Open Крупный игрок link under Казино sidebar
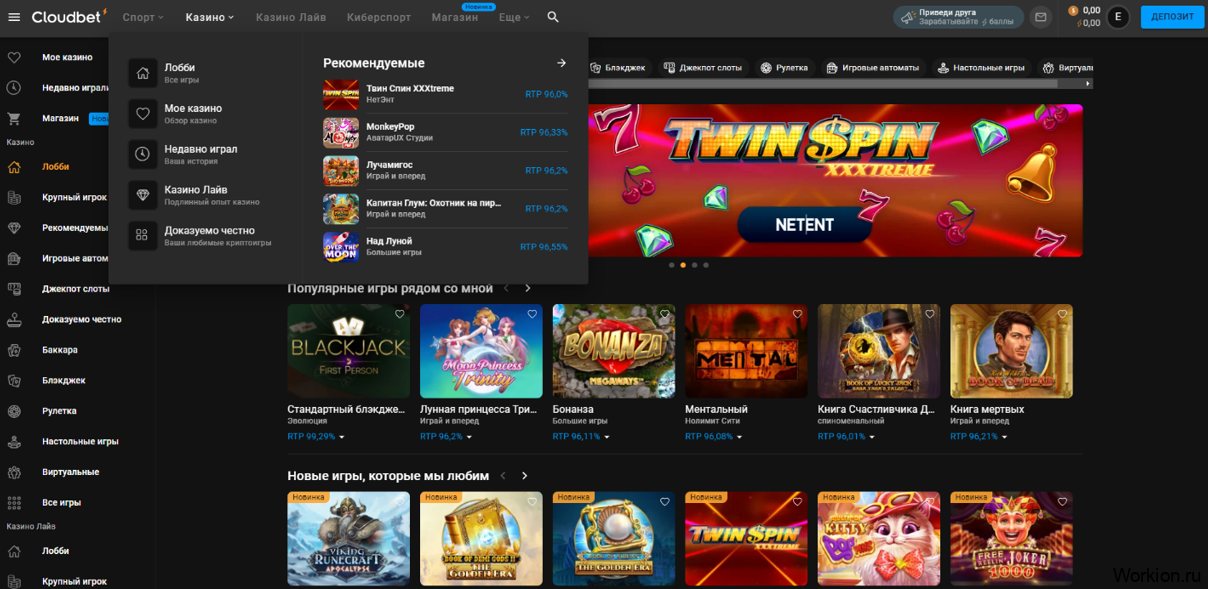The width and height of the screenshot is (1208, 589). [74, 197]
